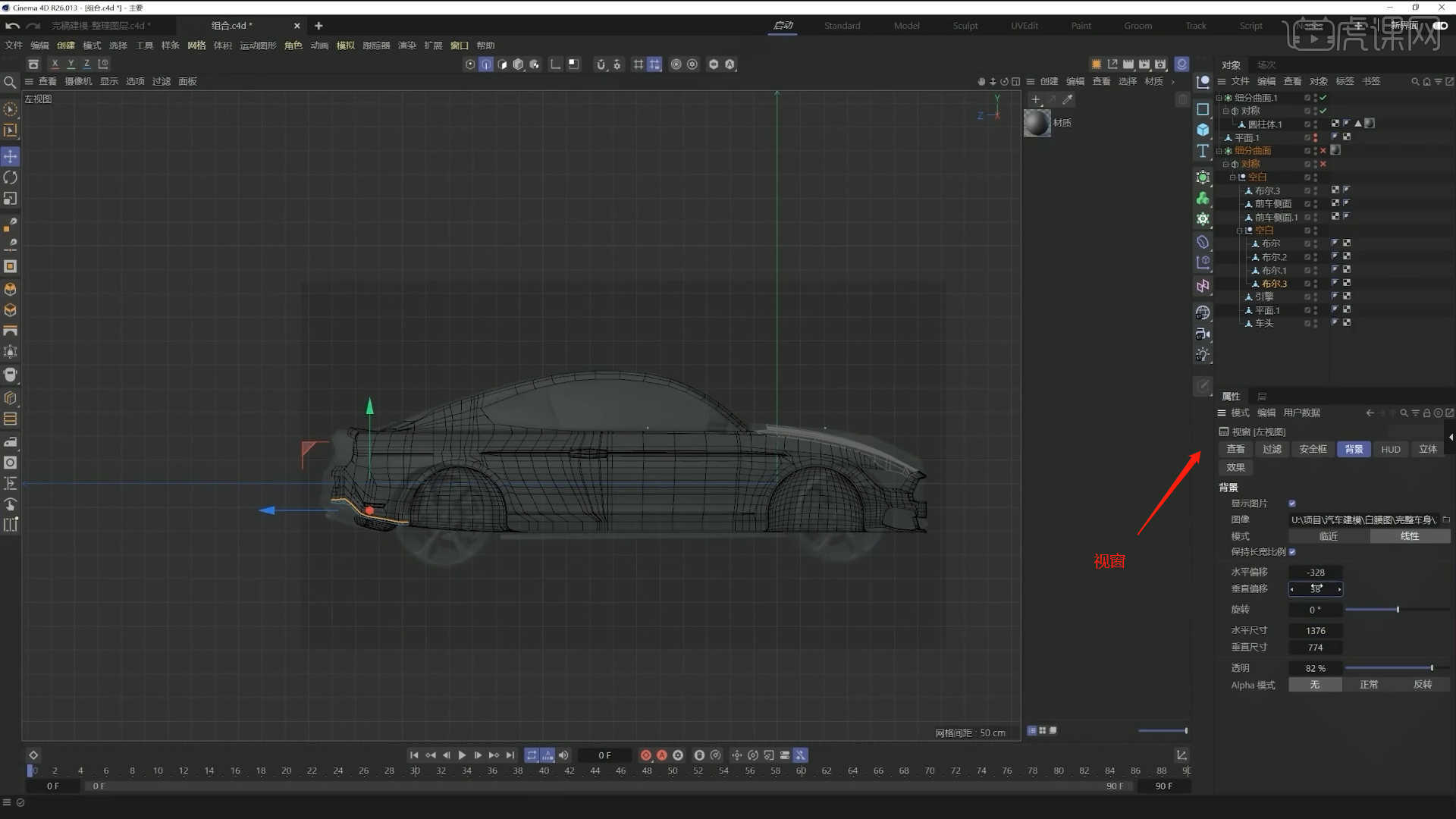Click attribute manager lock icon

(x=1426, y=413)
